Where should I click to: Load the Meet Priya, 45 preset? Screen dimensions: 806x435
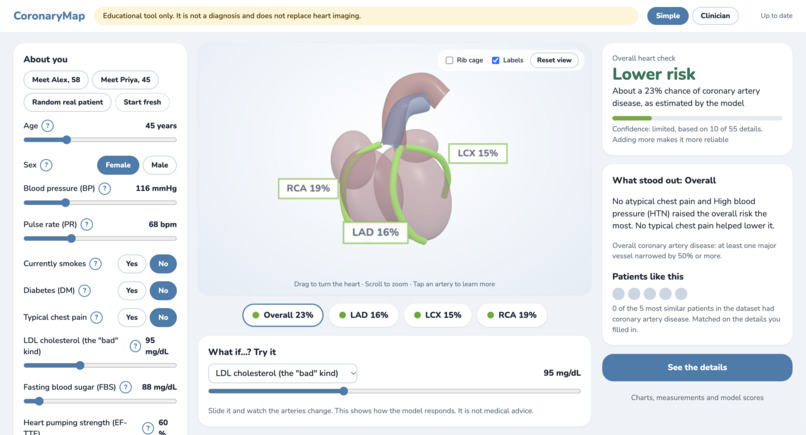click(125, 80)
